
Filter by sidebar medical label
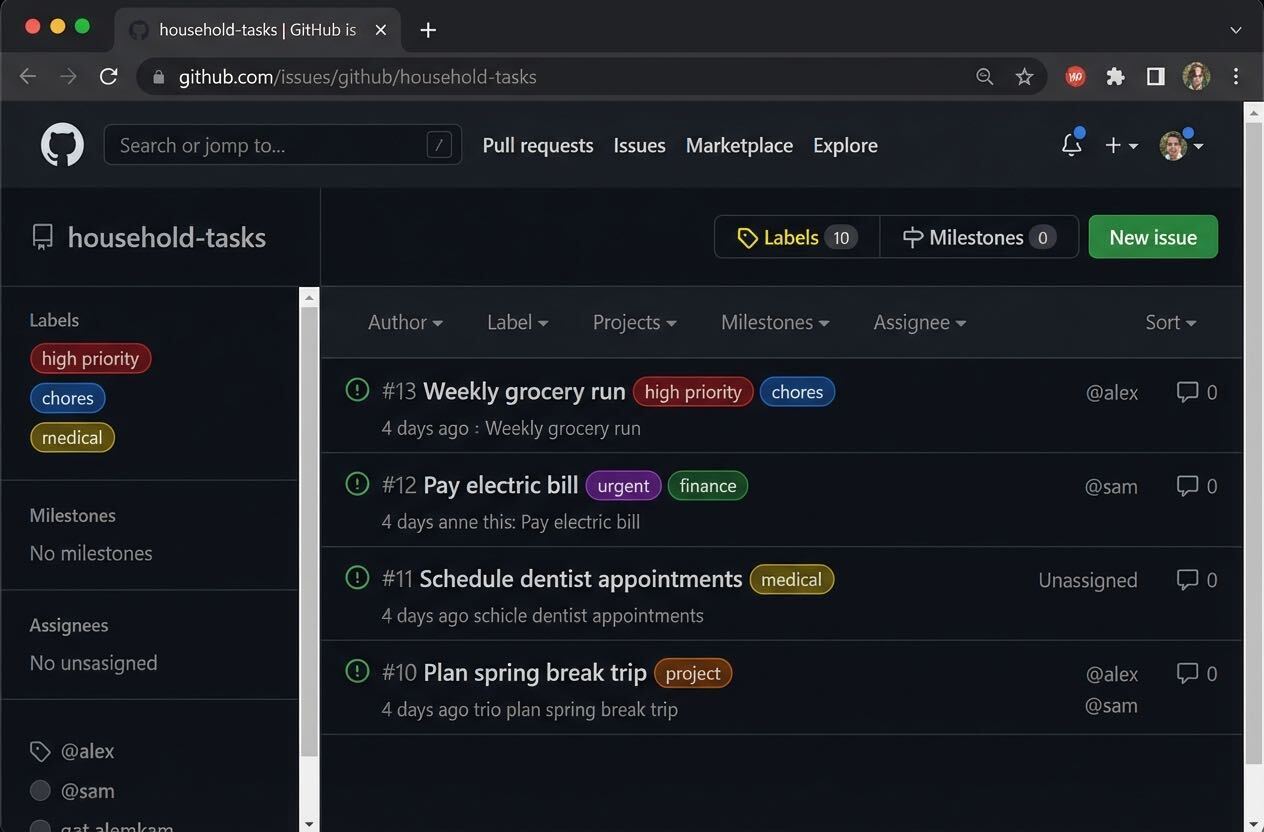(x=72, y=437)
